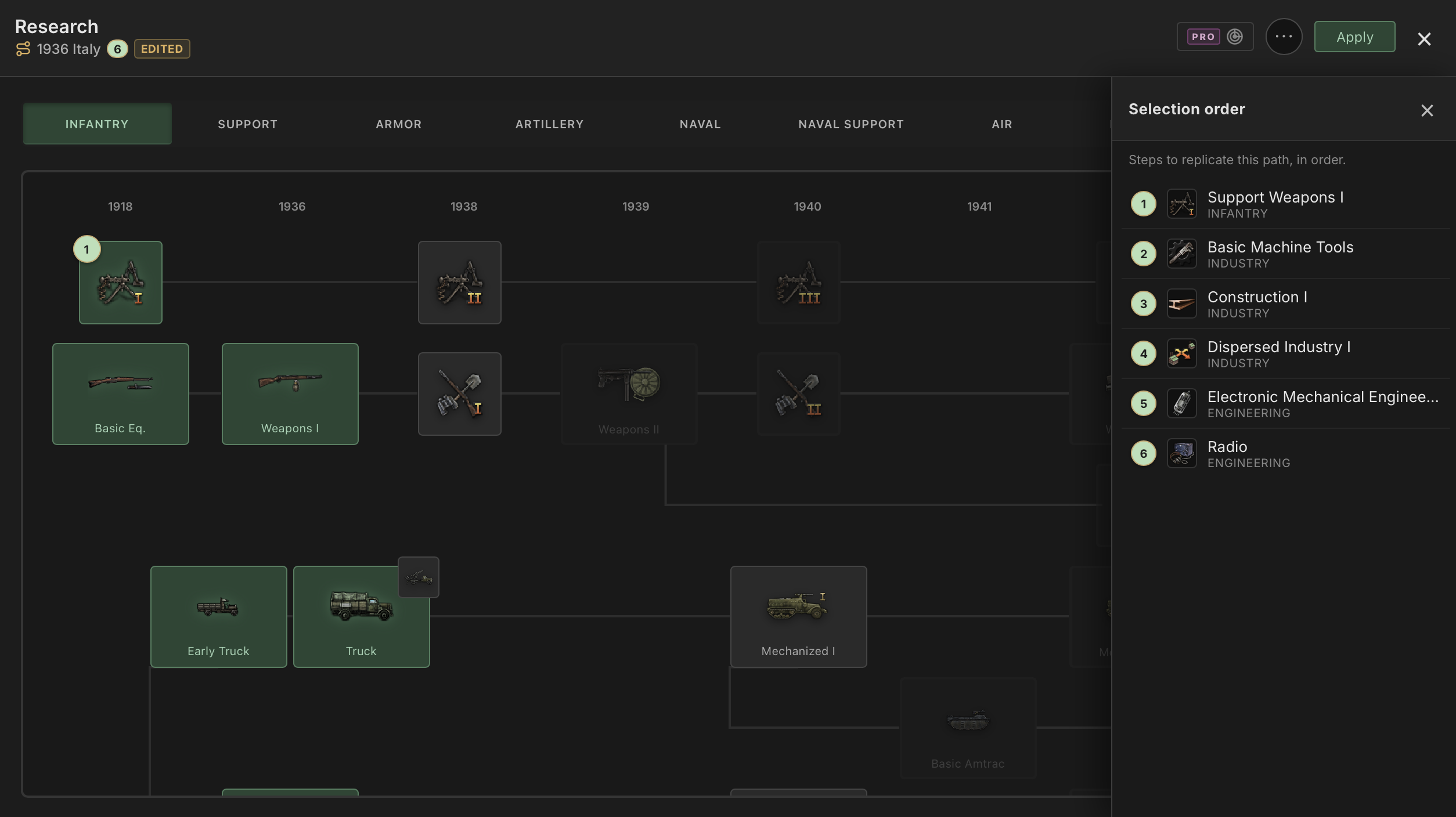Click step number 3 badge in list

tap(1144, 304)
